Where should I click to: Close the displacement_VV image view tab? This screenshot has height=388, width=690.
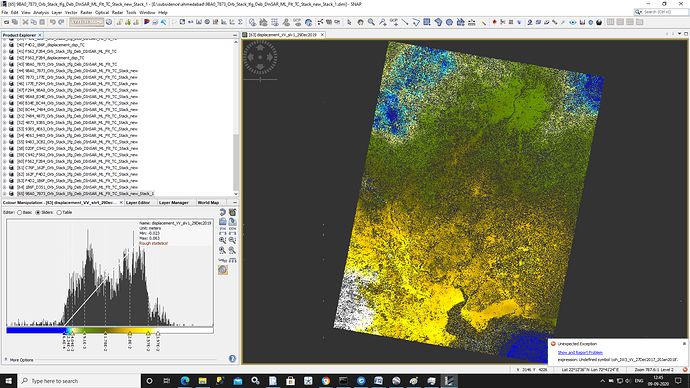tap(322, 34)
